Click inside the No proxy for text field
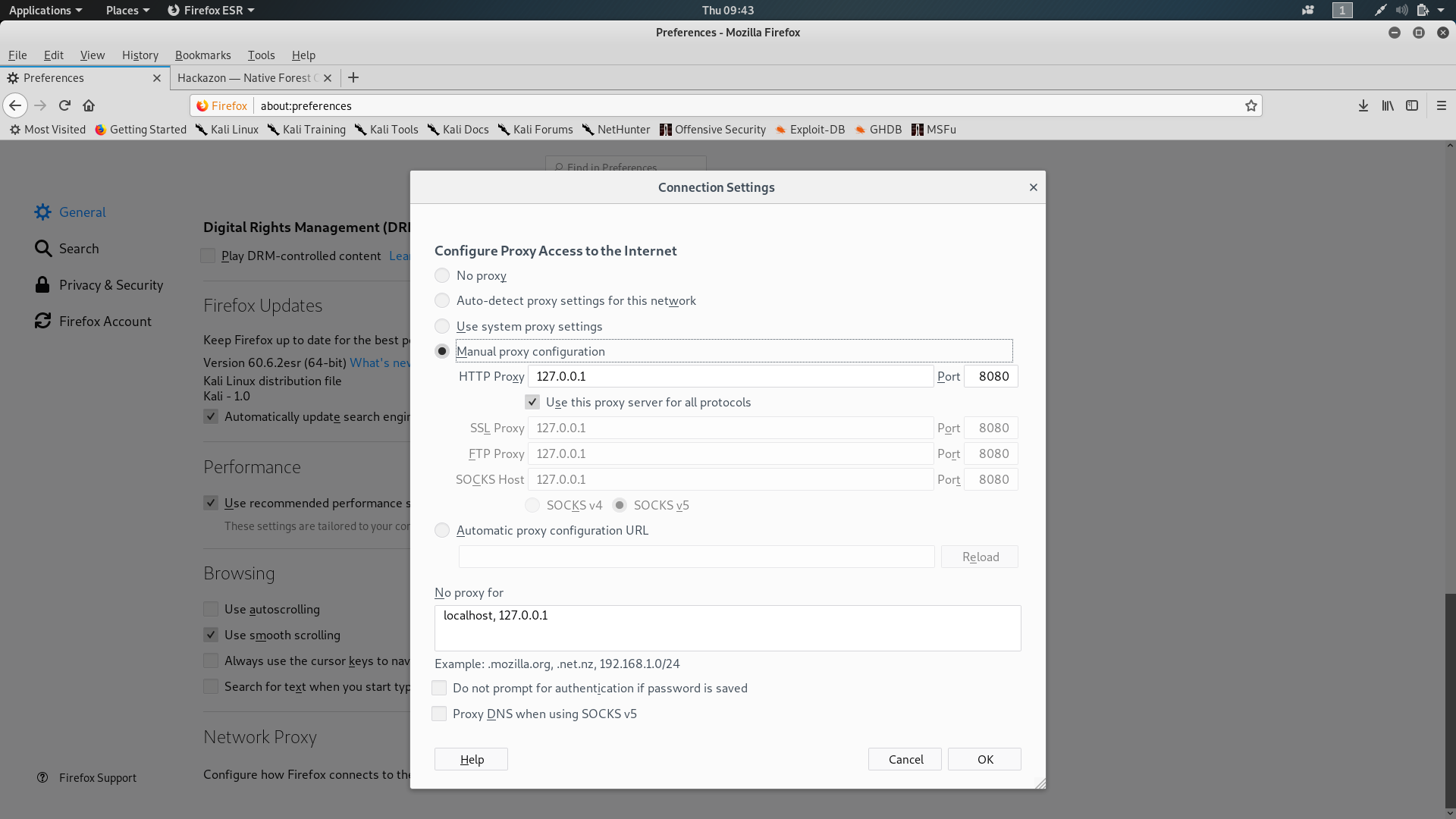This screenshot has height=819, width=1456. tap(727, 627)
